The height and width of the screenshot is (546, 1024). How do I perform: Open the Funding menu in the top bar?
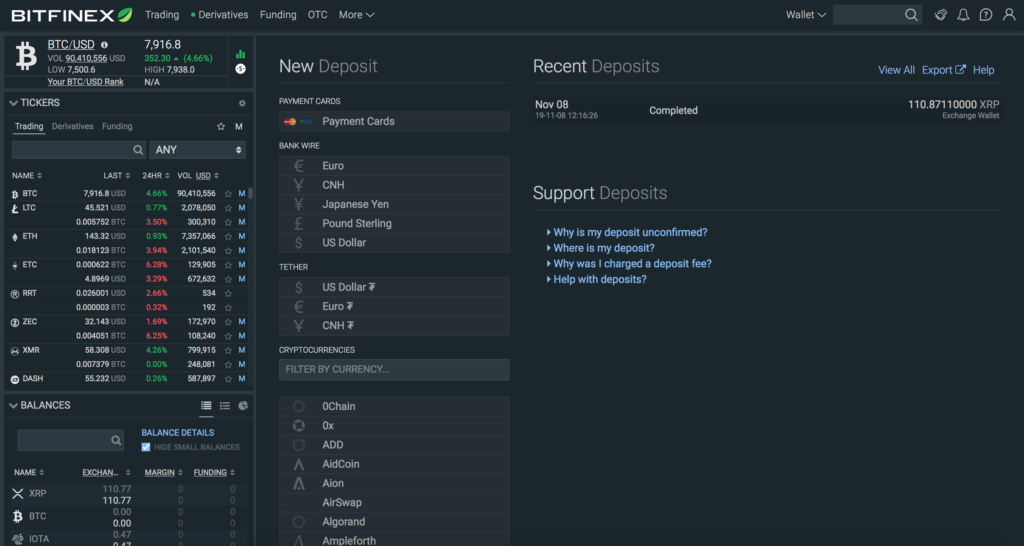[x=278, y=15]
